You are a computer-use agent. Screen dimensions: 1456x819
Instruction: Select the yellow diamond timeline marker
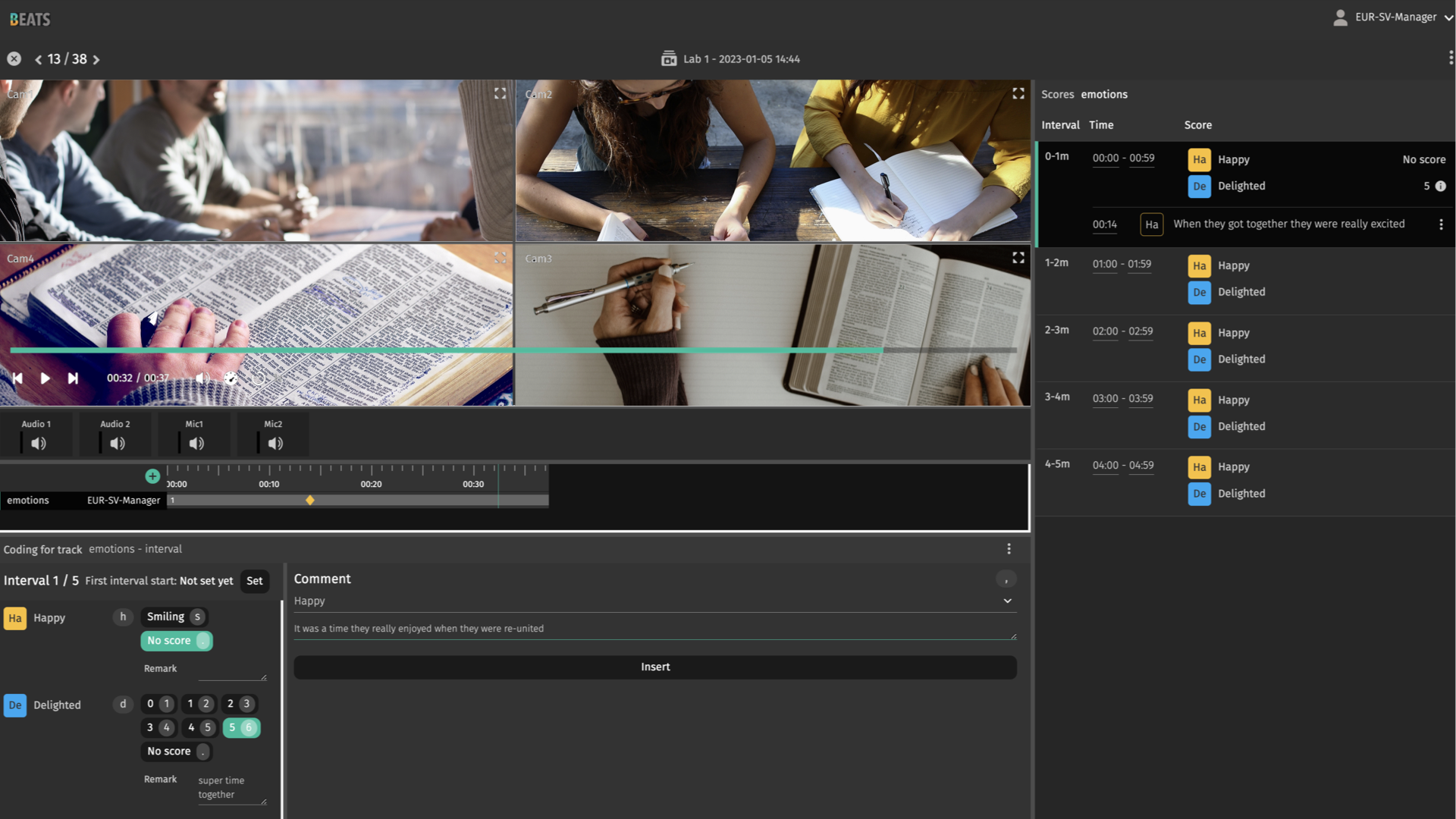(x=309, y=500)
